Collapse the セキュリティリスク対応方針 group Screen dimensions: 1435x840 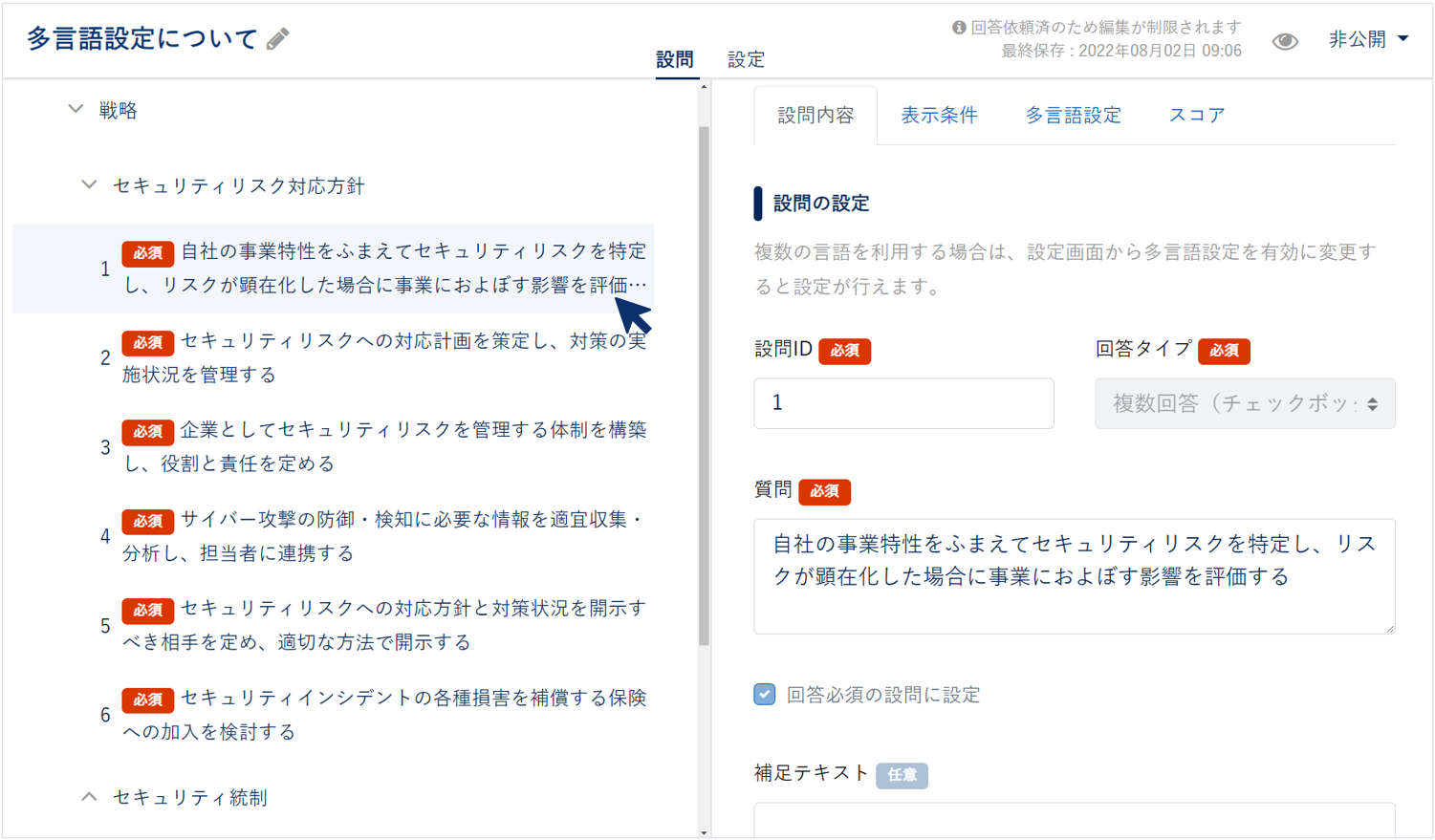tap(89, 185)
